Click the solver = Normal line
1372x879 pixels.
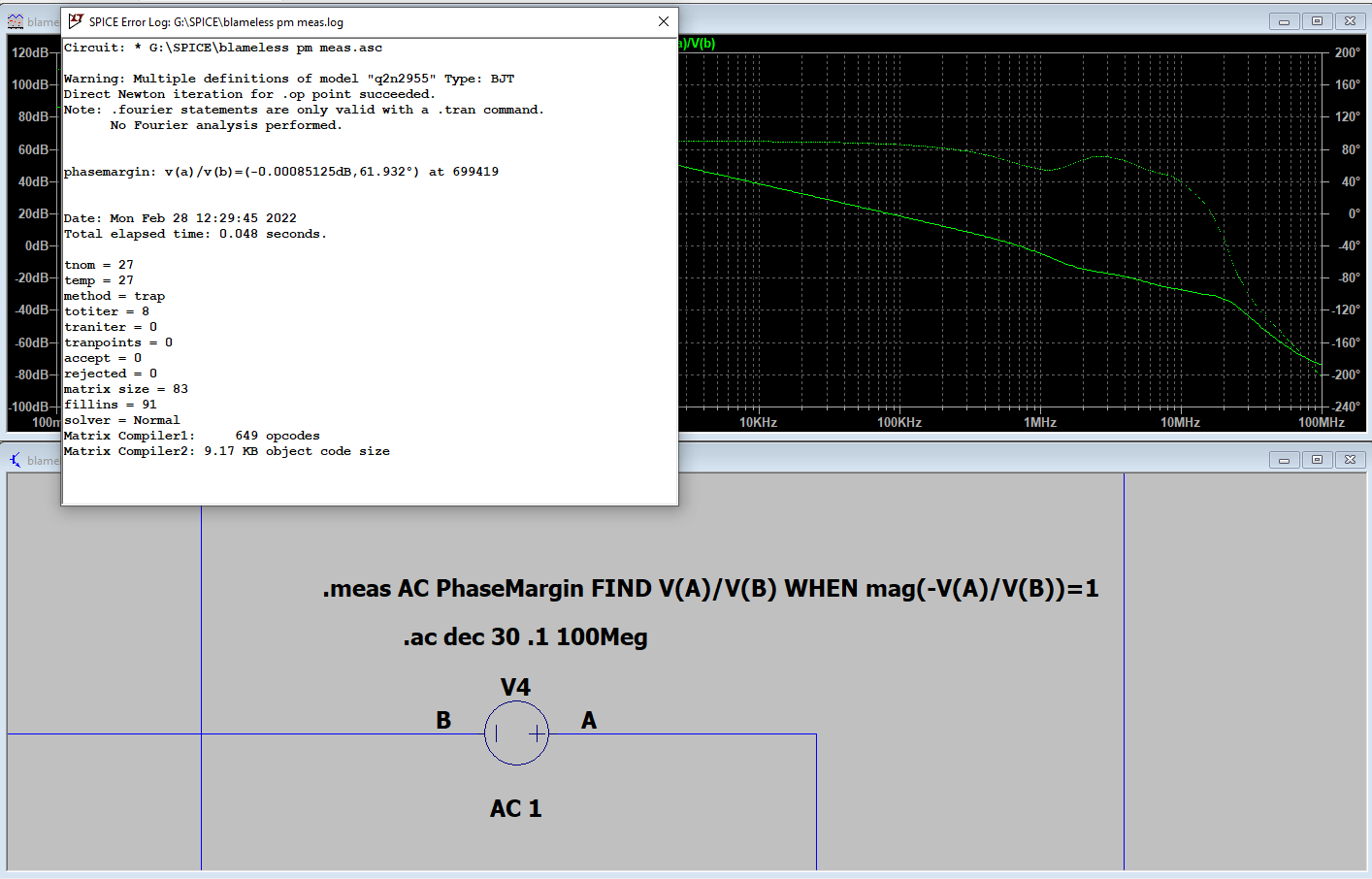click(122, 420)
